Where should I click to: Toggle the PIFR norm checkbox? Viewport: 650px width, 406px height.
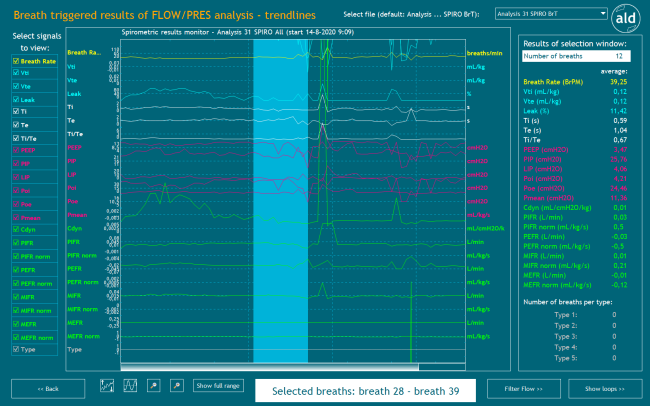pos(16,256)
